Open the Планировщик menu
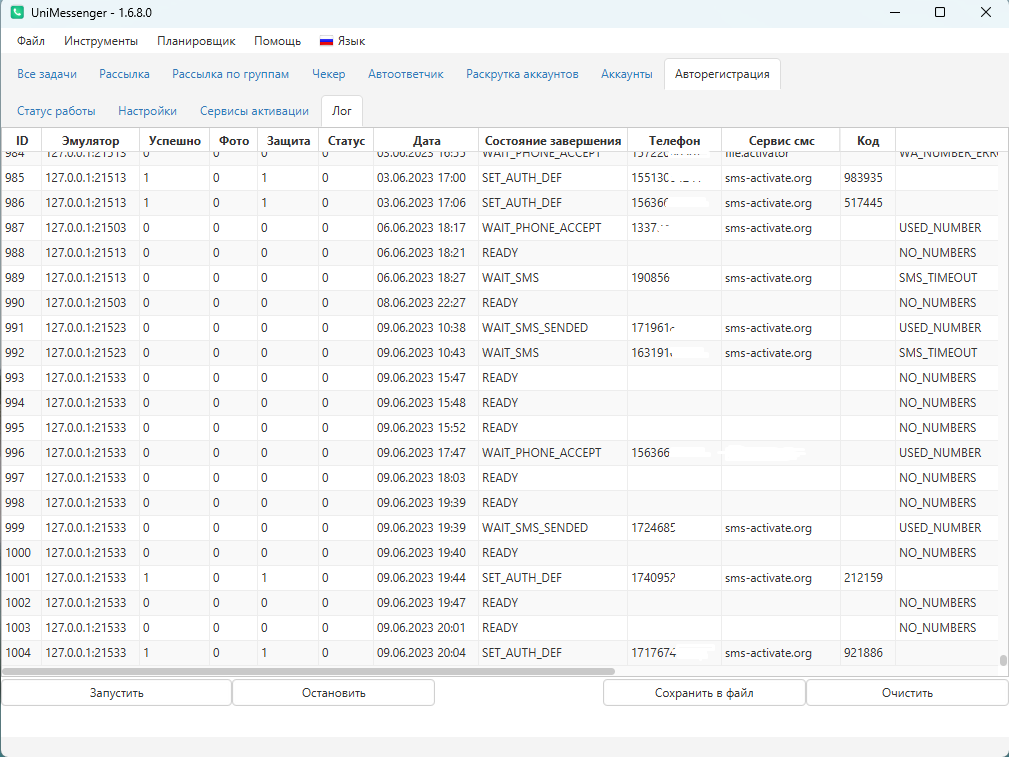The image size is (1009, 757). click(x=196, y=41)
